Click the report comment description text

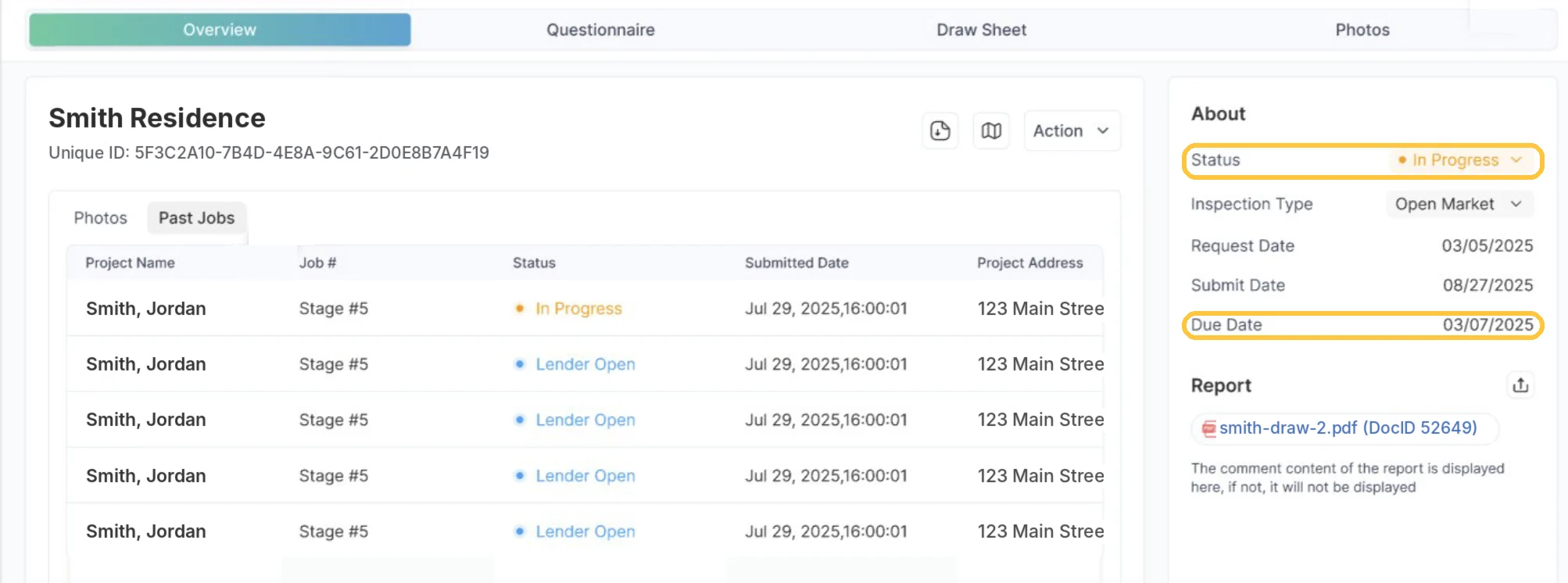[x=1348, y=478]
